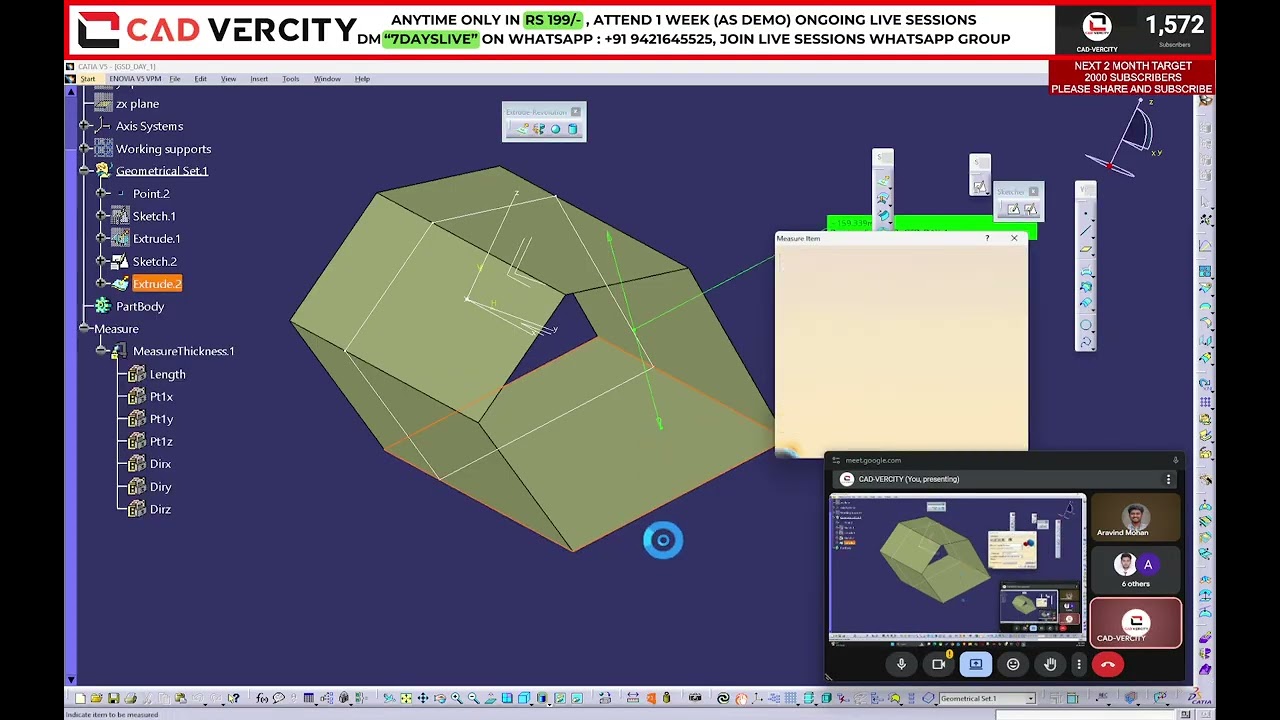
Task: Select the Spline curve tool in wireframe toolbar
Action: [x=1085, y=342]
